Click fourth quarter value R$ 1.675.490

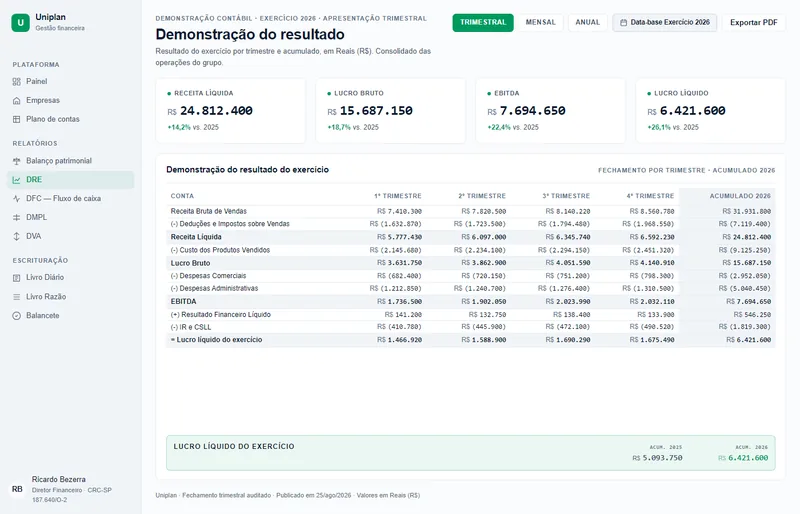pos(652,340)
